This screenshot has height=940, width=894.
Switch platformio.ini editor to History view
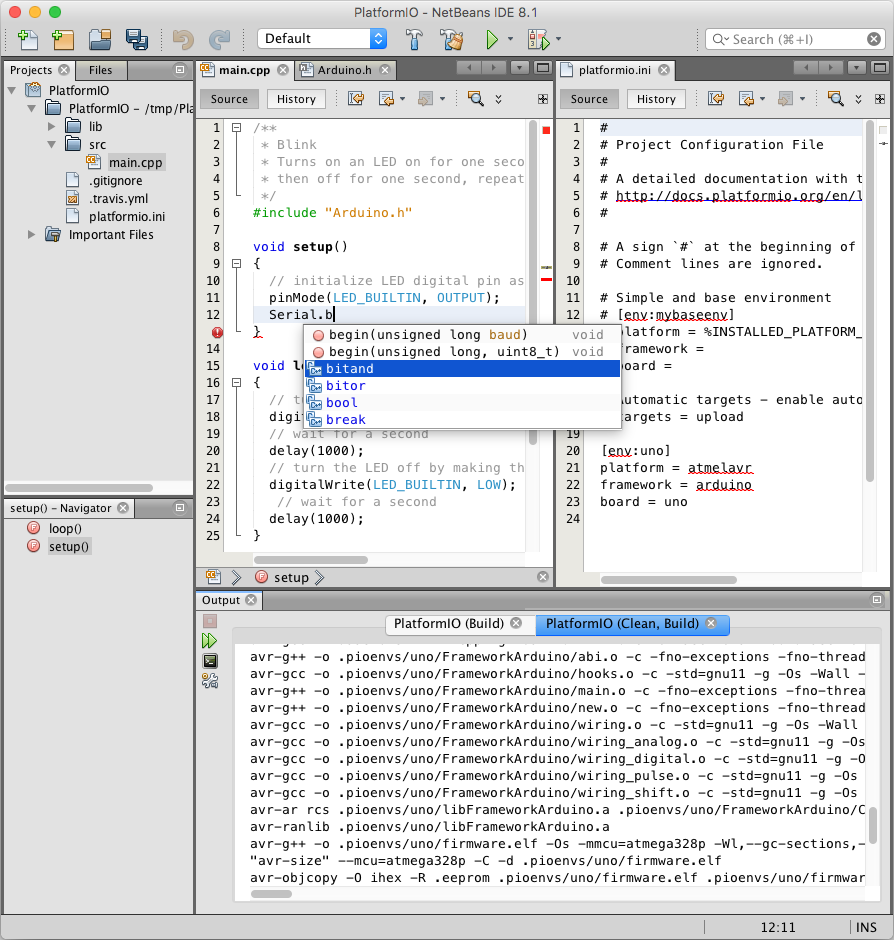coord(656,99)
